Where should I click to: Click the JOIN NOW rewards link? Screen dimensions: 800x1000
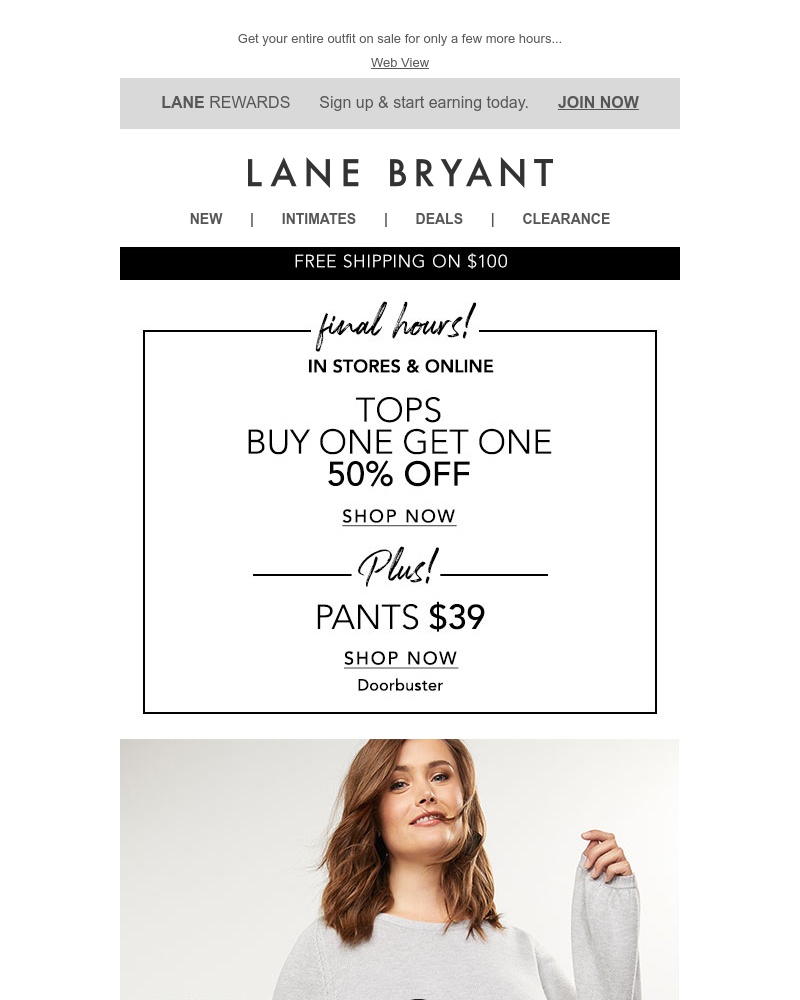tap(598, 102)
